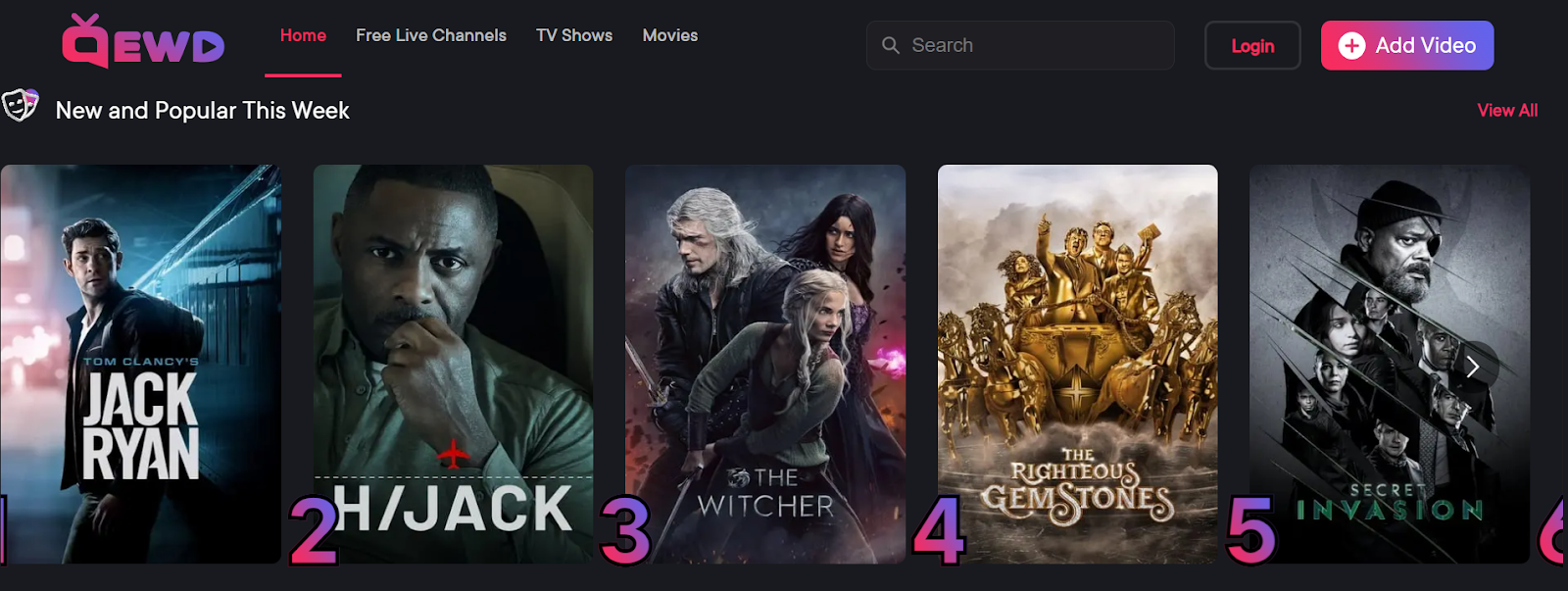The image size is (1568, 591).
Task: Click the EWD TV logo
Action: click(x=143, y=41)
